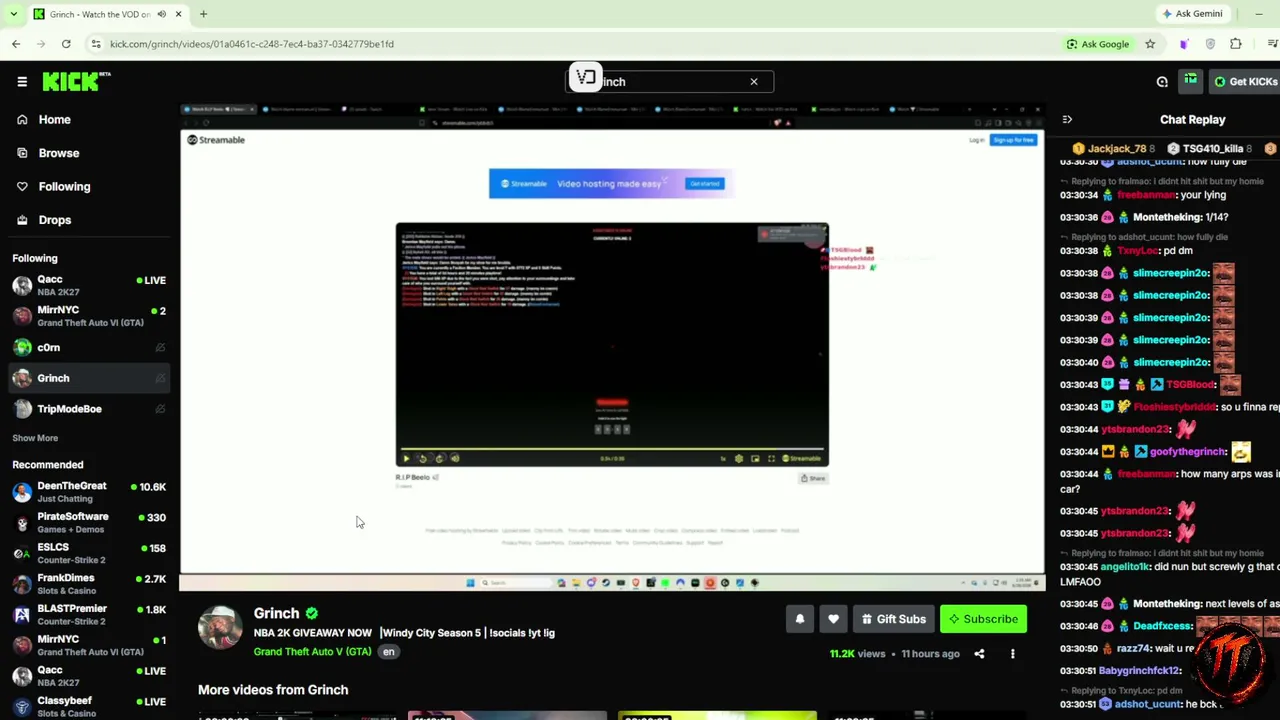
Task: Open the Grinch channel name link
Action: click(276, 614)
